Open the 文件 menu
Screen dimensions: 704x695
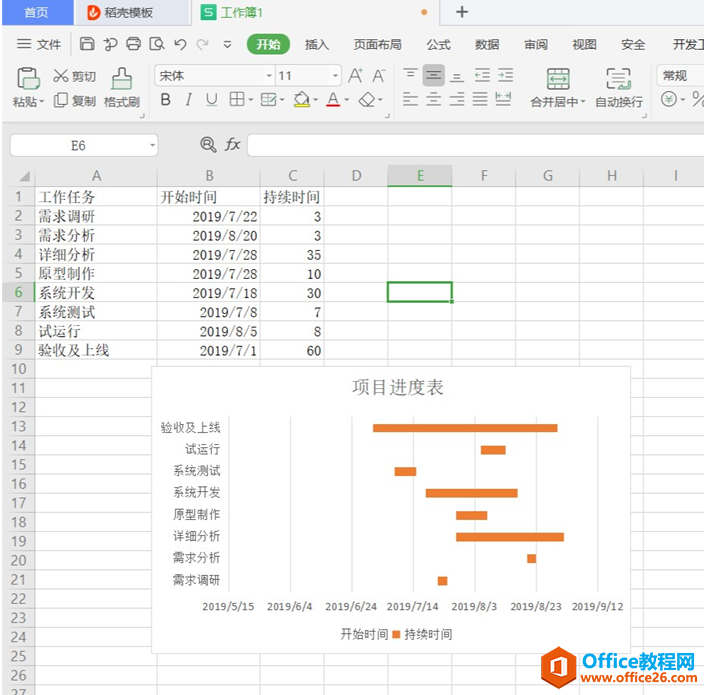pos(39,44)
